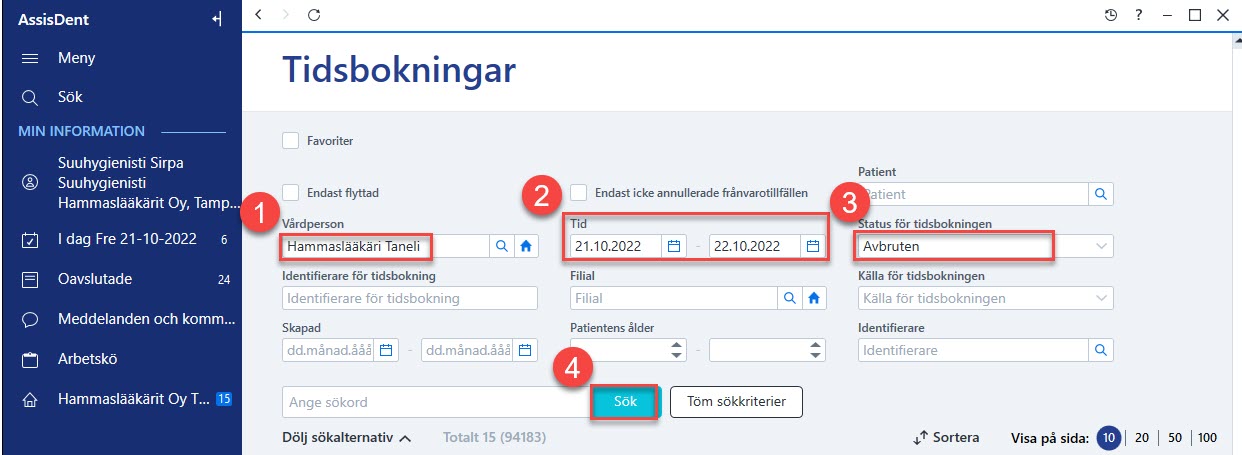Adjust Patientens ålder maximum stepper
Image resolution: width=1242 pixels, height=455 pixels.
coord(816,350)
